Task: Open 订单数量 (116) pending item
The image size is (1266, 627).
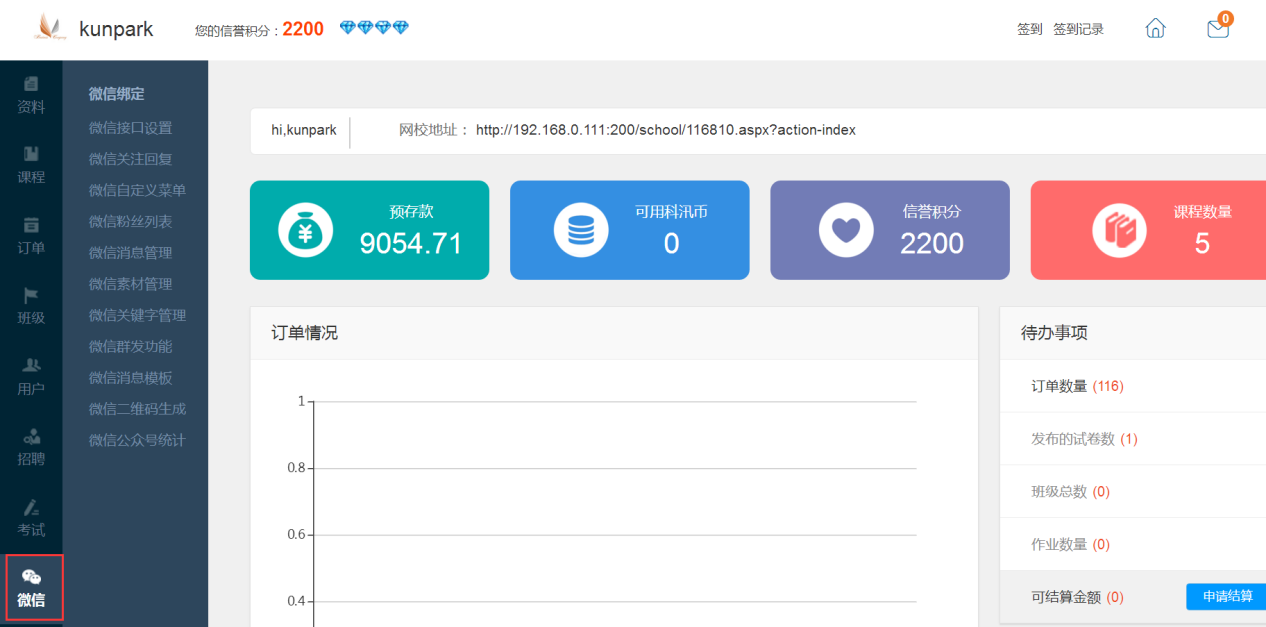Action: (1077, 386)
